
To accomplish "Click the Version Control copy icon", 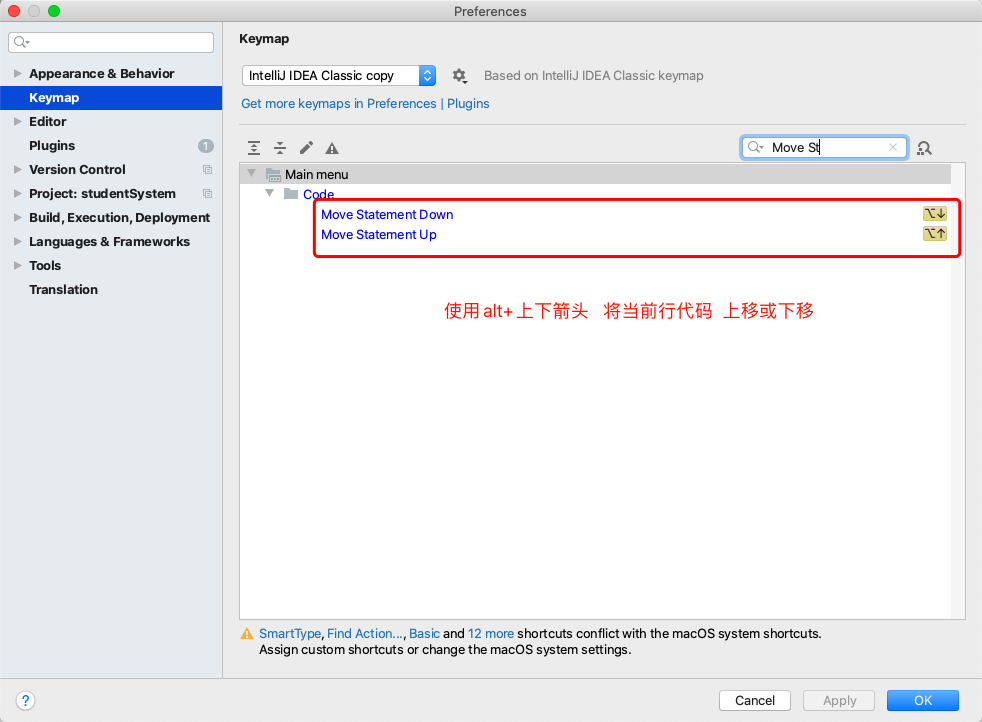I will [207, 170].
